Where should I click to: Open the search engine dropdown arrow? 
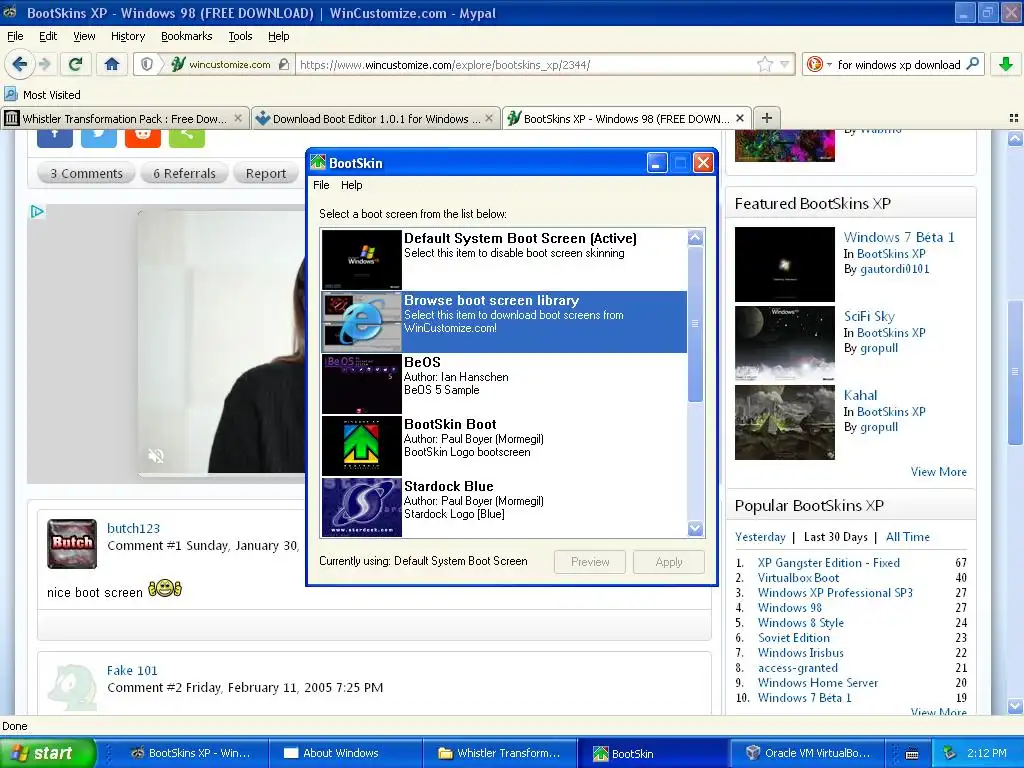click(829, 65)
